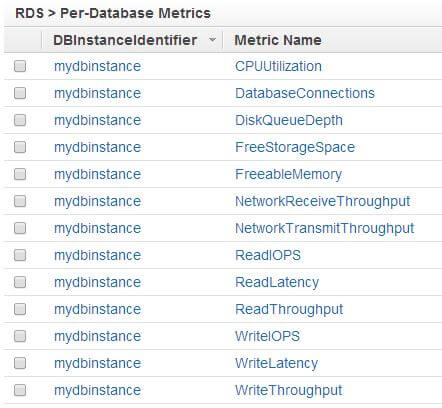This screenshot has height=408, width=442.
Task: Click the DBInstanceIdentifier column header
Action: tap(125, 40)
